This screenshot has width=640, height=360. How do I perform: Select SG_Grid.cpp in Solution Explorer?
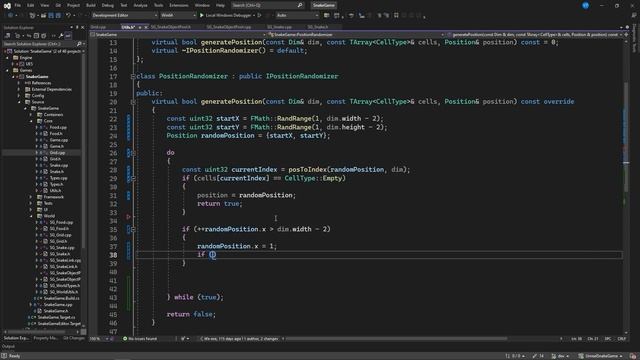coord(60,235)
